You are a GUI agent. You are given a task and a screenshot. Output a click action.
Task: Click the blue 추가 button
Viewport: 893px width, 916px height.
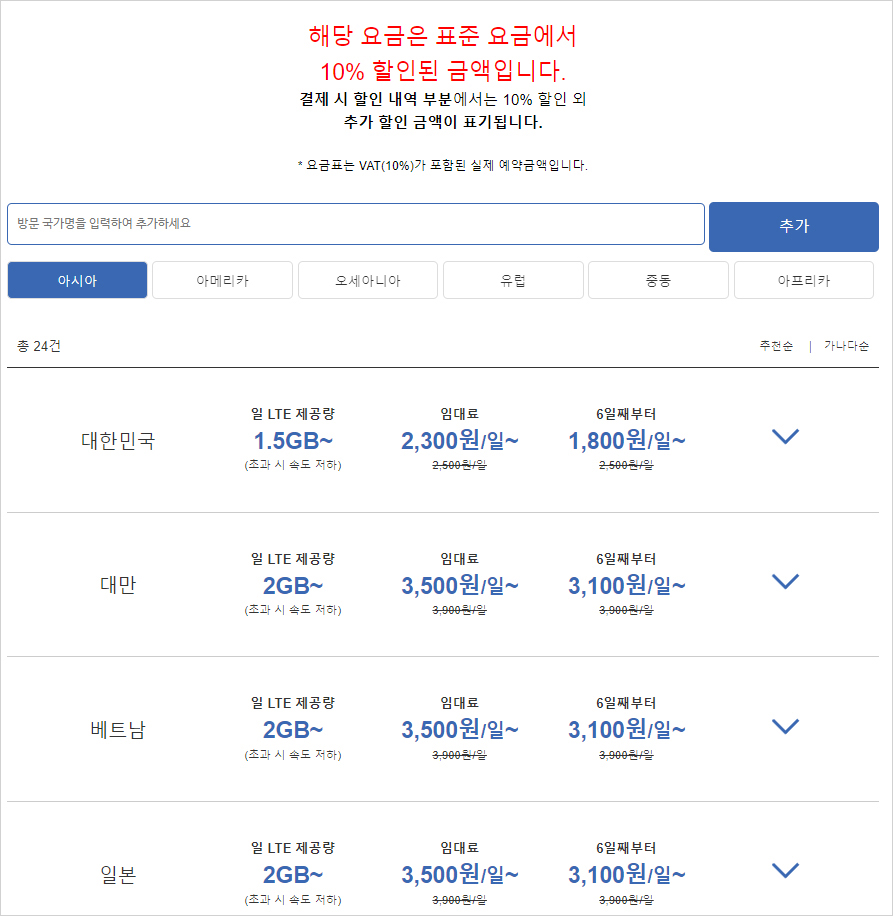(794, 227)
